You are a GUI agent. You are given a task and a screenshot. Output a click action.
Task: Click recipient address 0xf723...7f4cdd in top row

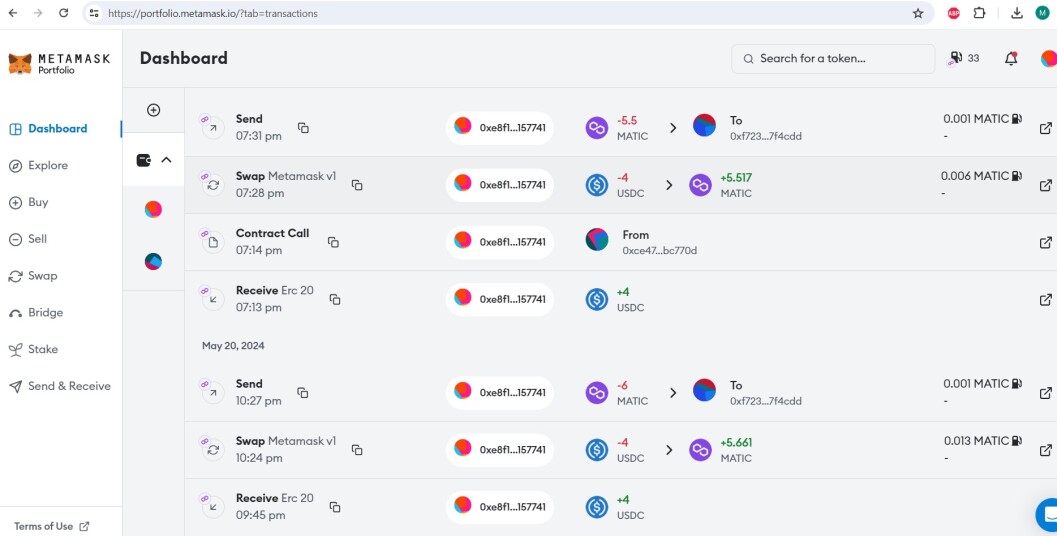[x=766, y=136]
